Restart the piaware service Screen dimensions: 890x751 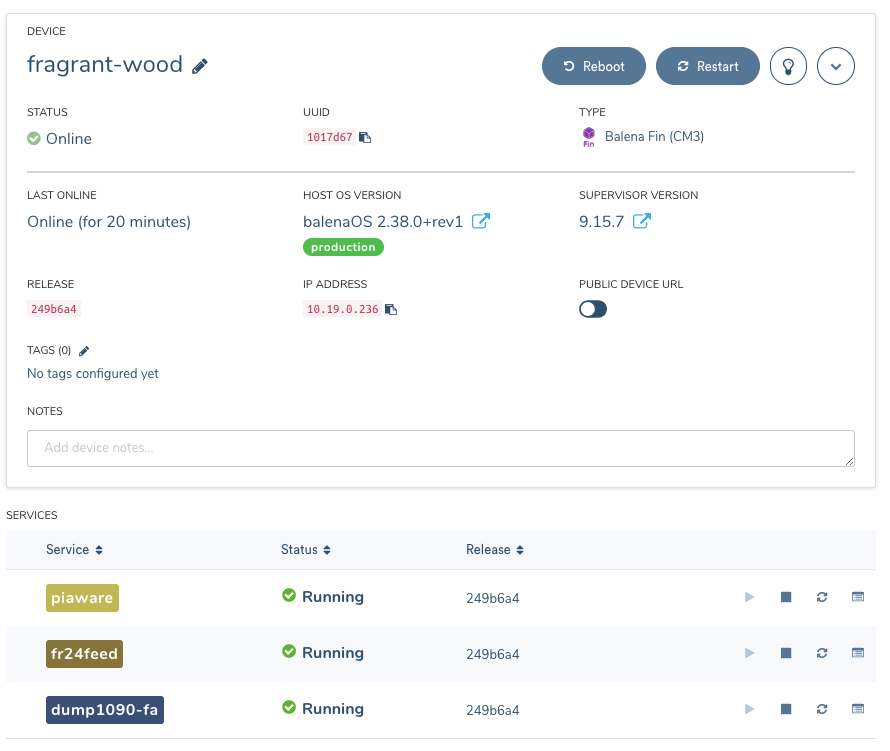(x=822, y=597)
